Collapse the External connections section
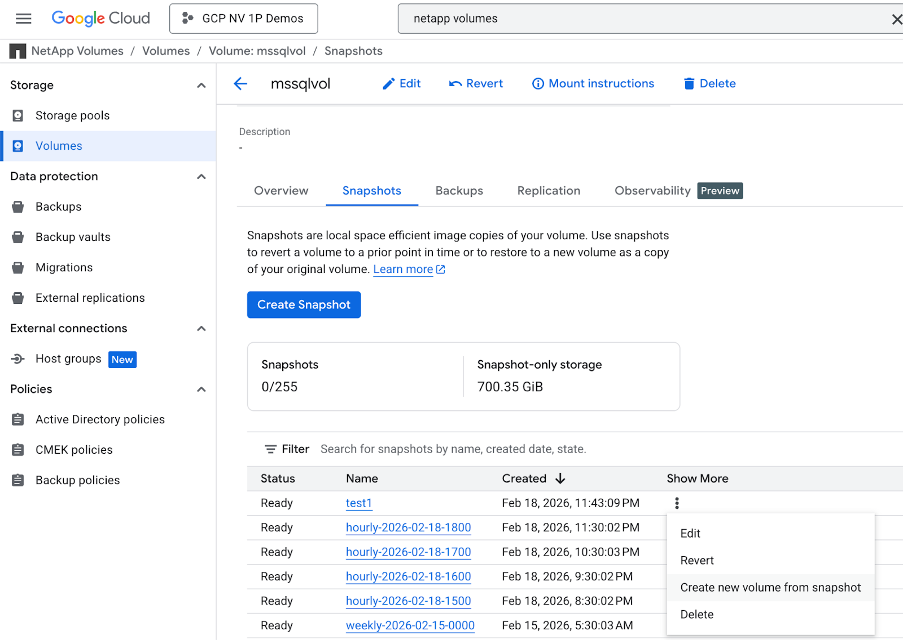This screenshot has height=640, width=904. click(201, 329)
